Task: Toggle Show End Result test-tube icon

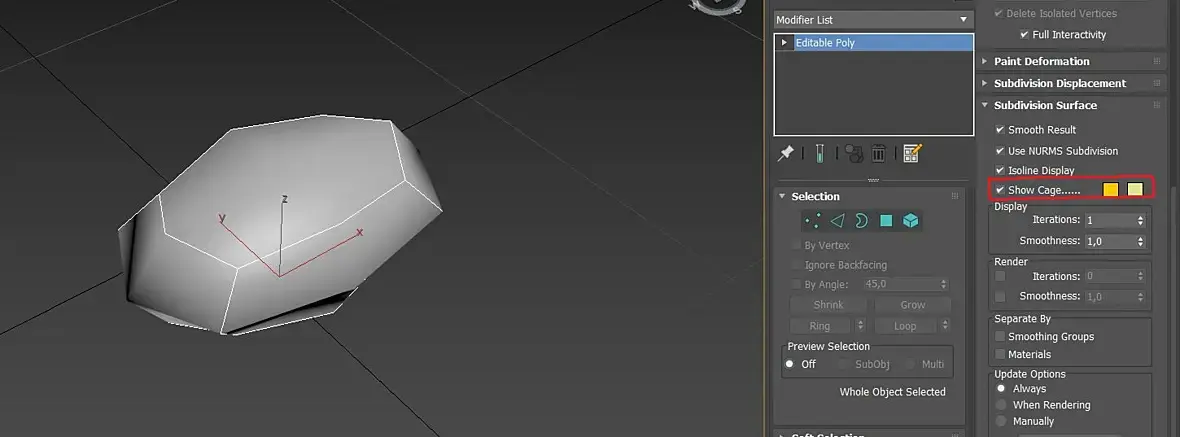Action: [820, 153]
